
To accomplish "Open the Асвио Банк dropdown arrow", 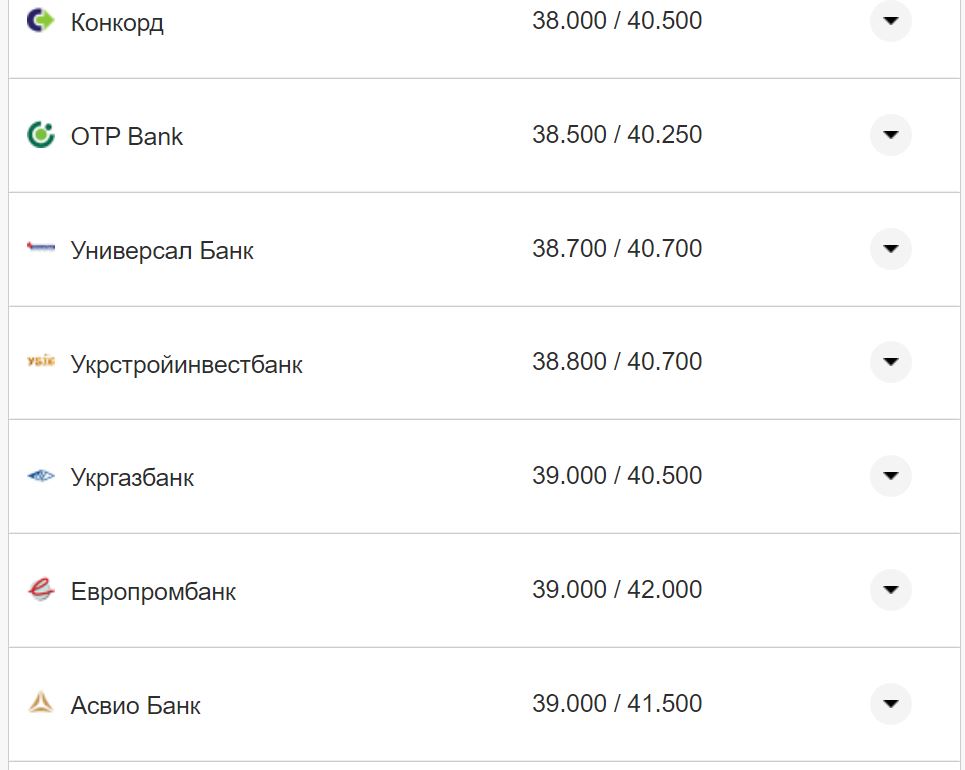I will (x=890, y=704).
